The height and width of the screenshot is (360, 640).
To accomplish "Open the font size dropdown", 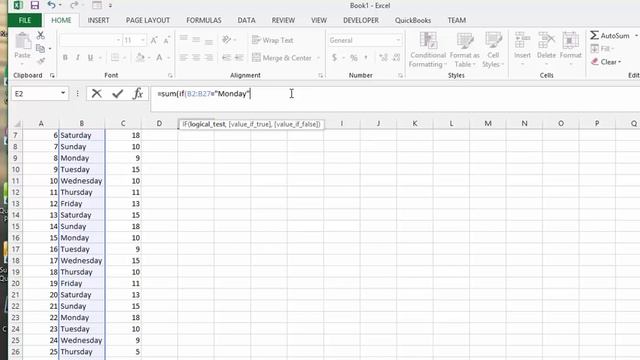I will (142, 40).
